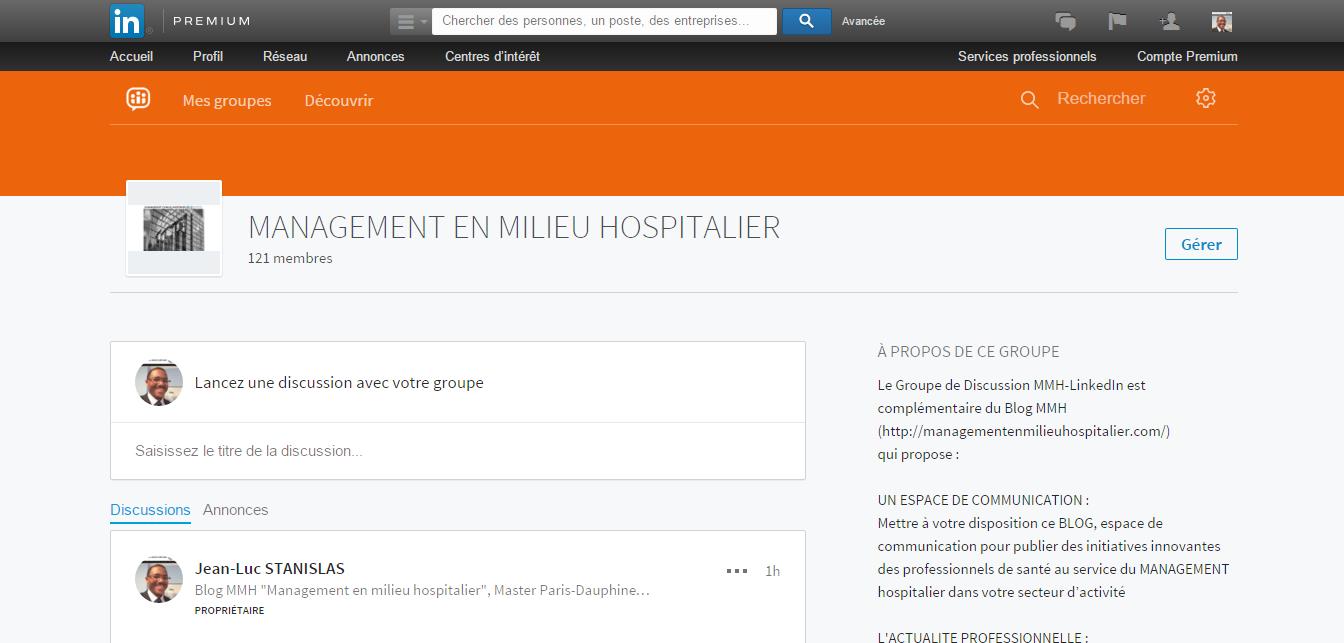This screenshot has width=1344, height=643.
Task: Click the PROPRIÉTAIRE badge text
Action: click(x=230, y=610)
